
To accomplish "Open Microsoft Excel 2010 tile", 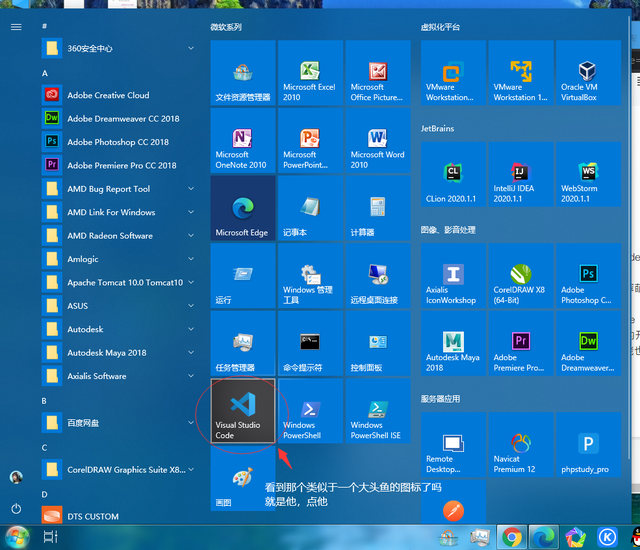I will coord(311,73).
